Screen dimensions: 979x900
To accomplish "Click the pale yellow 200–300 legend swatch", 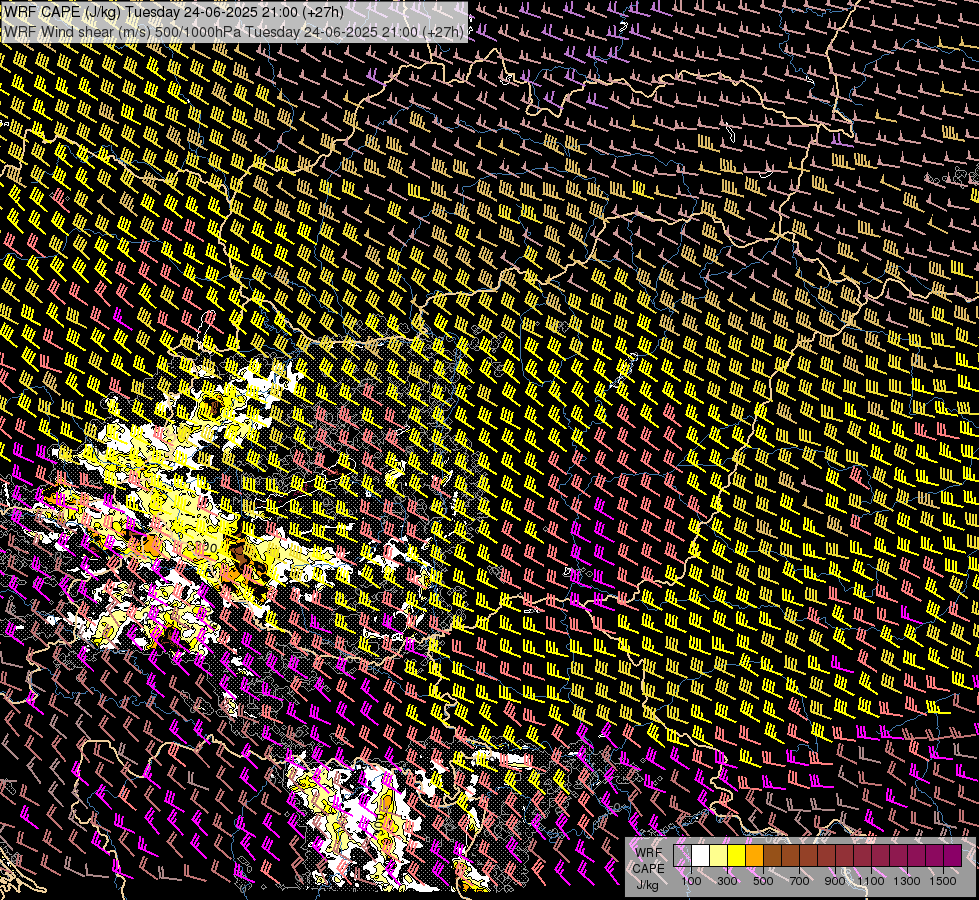I will 719,856.
